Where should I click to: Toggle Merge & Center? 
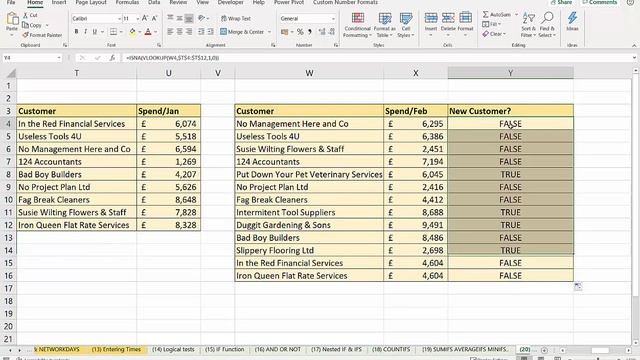[242, 32]
